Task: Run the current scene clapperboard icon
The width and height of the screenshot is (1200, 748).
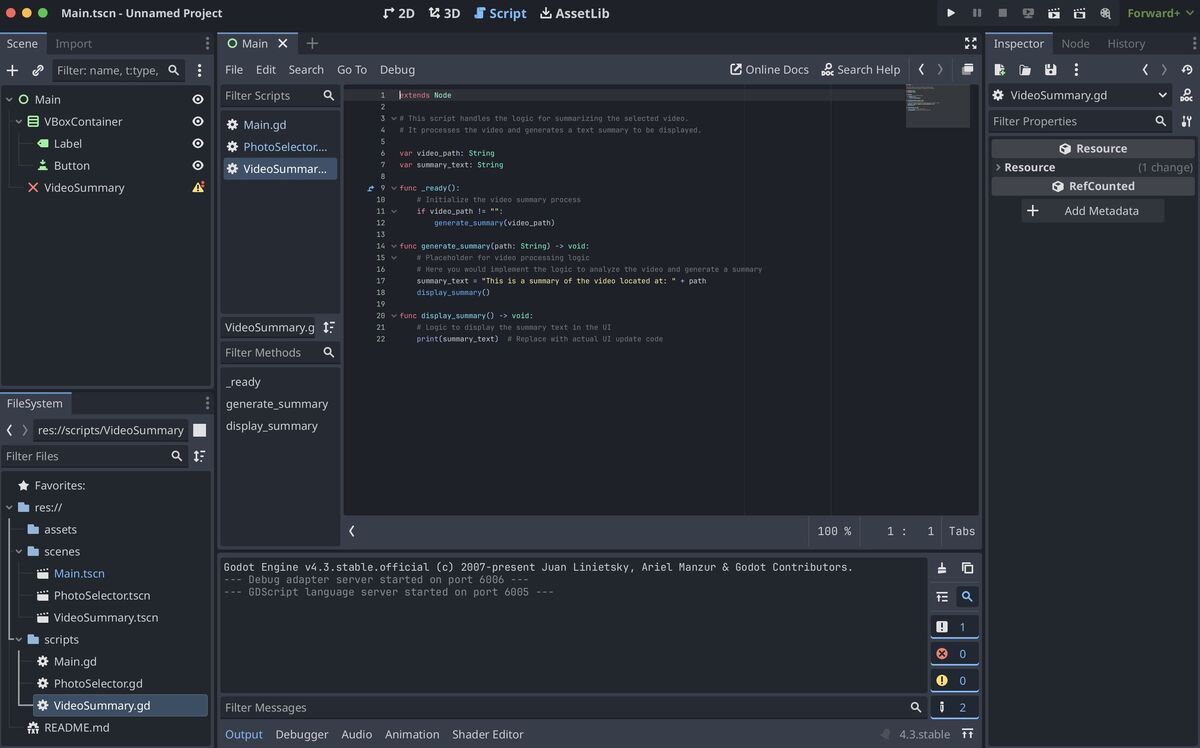Action: (1054, 13)
